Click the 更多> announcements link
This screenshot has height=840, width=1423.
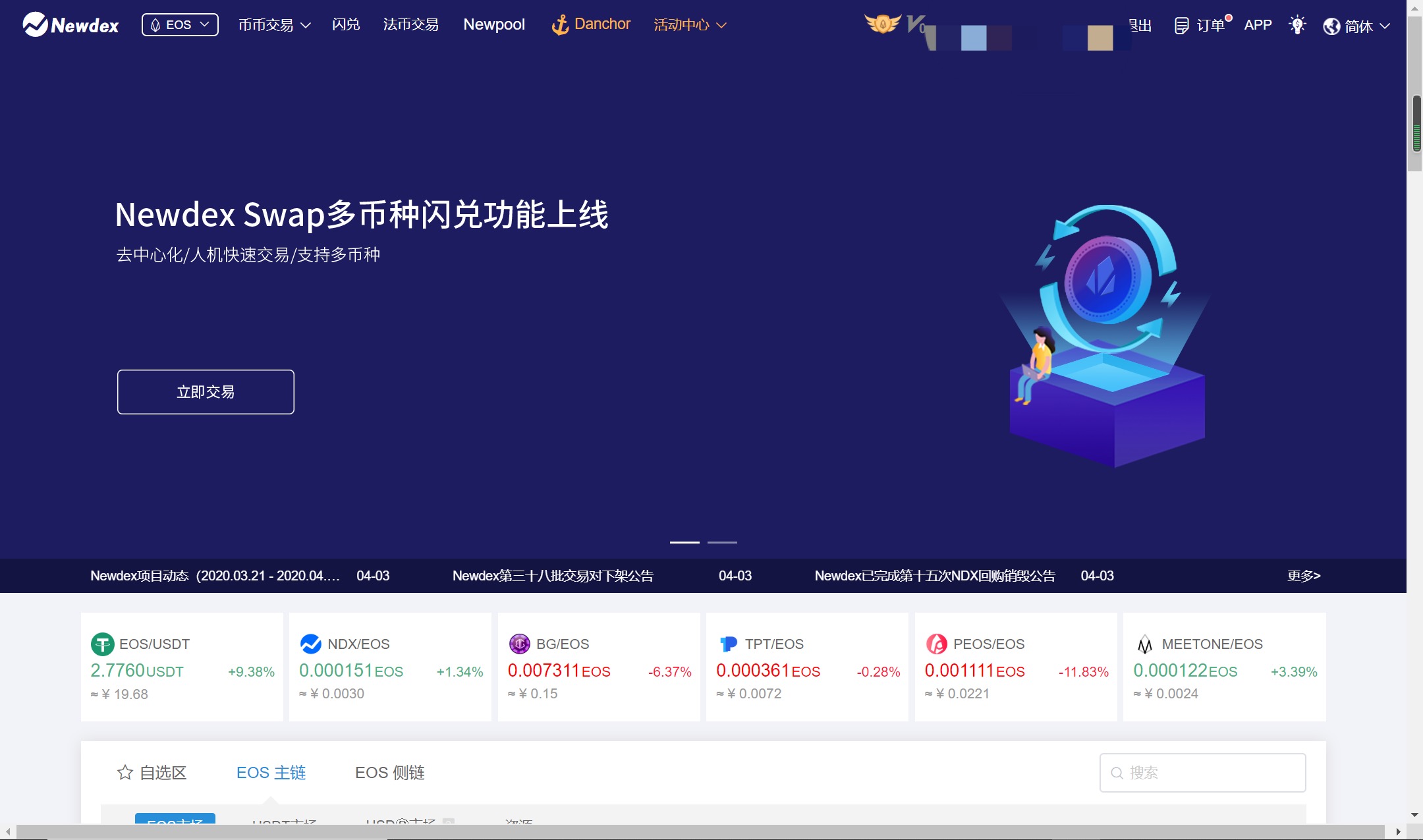coord(1304,576)
